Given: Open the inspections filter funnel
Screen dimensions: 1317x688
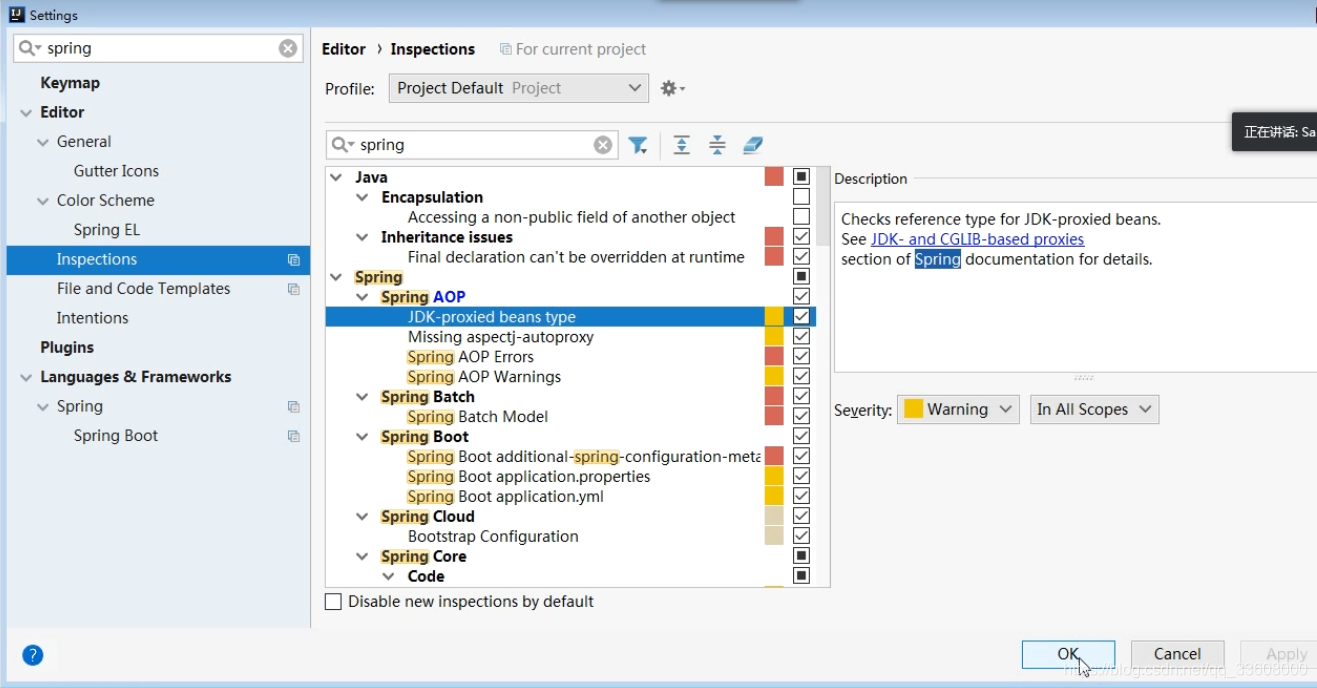Looking at the screenshot, I should 638,145.
